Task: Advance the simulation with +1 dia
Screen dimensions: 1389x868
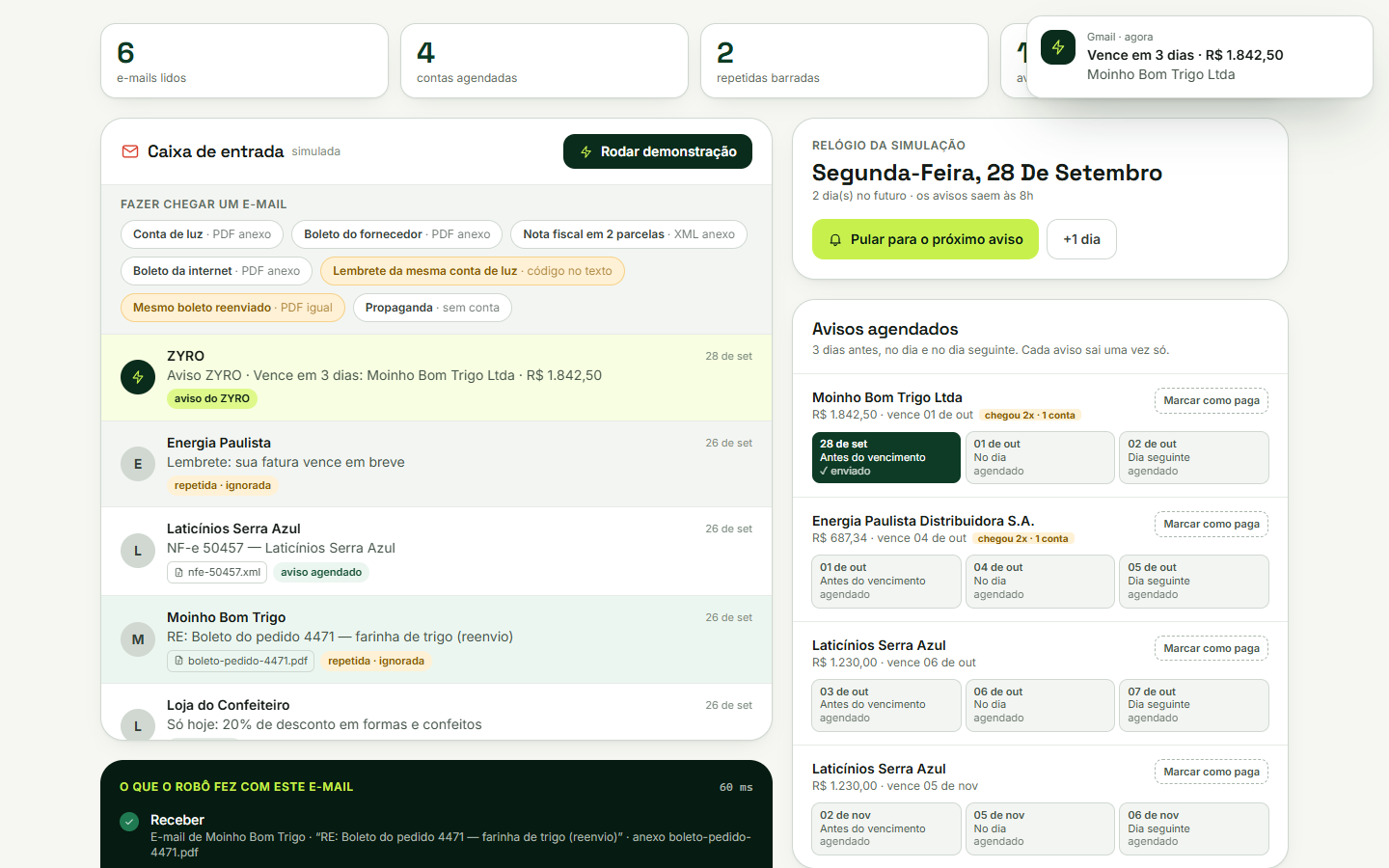Action: 1081,239
